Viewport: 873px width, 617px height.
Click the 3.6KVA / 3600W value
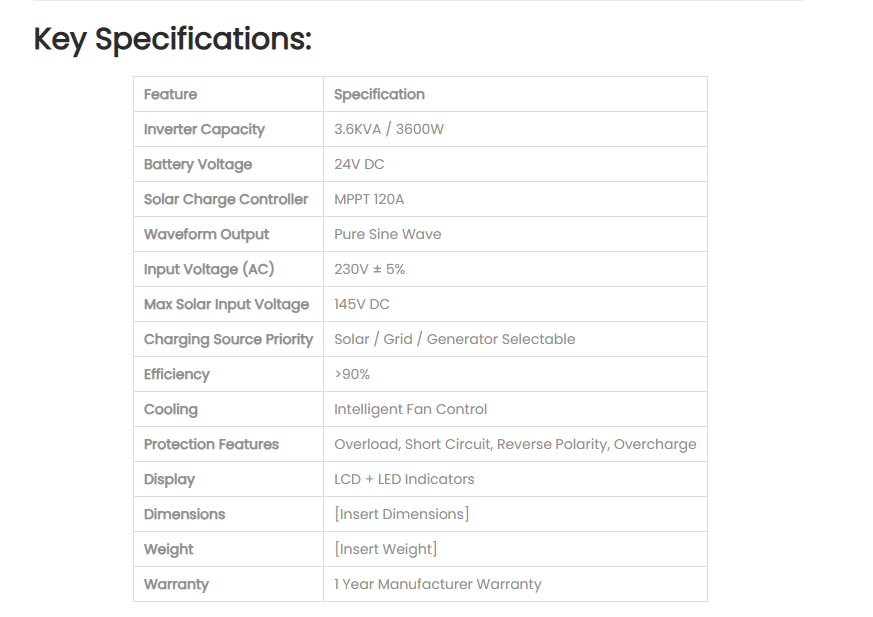click(389, 129)
